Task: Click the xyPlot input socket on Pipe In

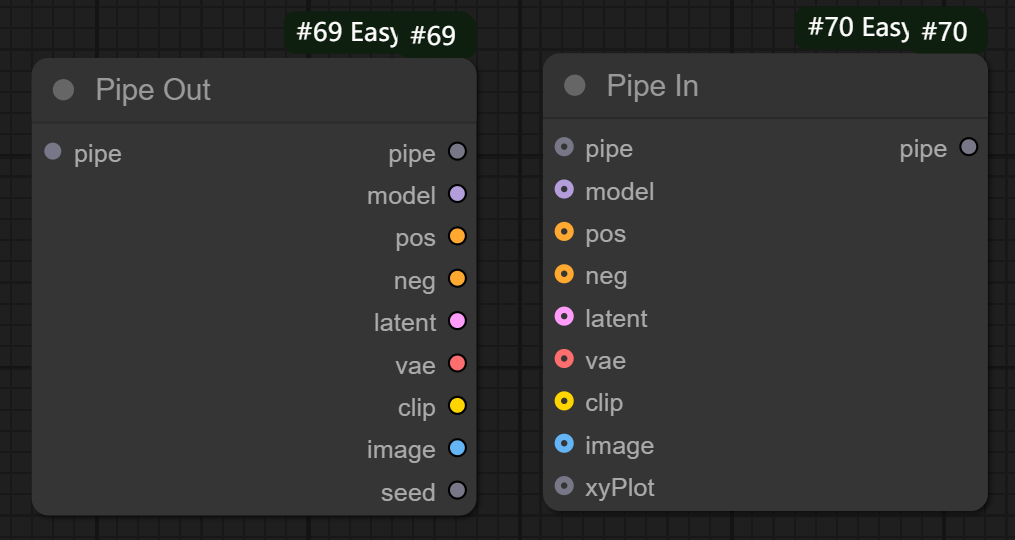Action: (564, 487)
